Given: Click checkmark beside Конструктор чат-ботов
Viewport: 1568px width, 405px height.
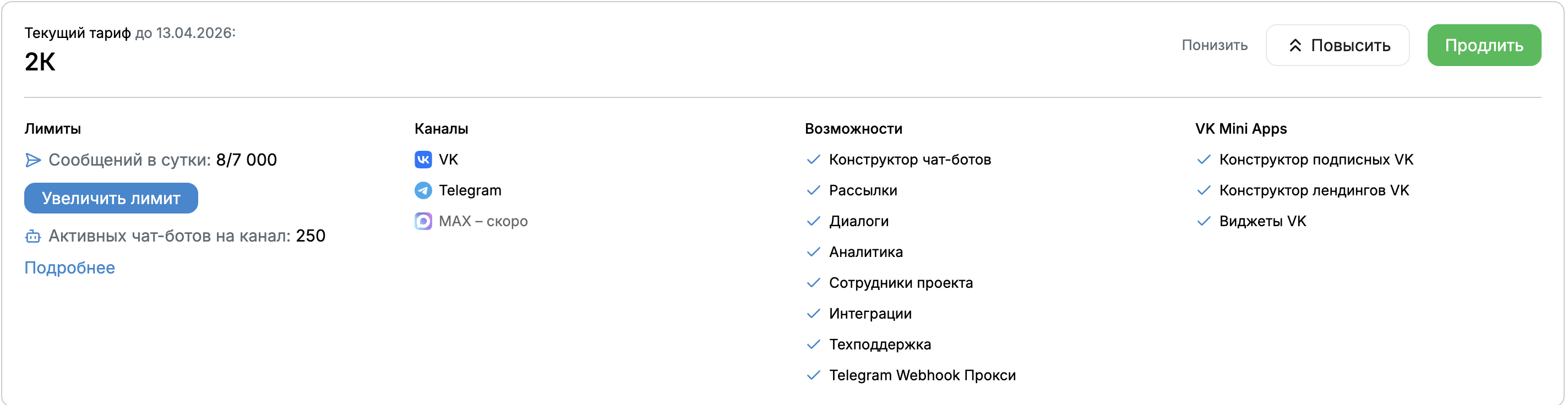Looking at the screenshot, I should click(813, 160).
